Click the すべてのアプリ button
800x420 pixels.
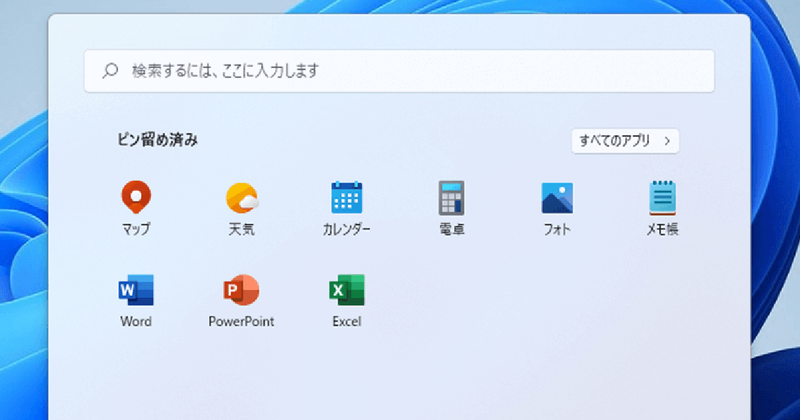pos(625,141)
